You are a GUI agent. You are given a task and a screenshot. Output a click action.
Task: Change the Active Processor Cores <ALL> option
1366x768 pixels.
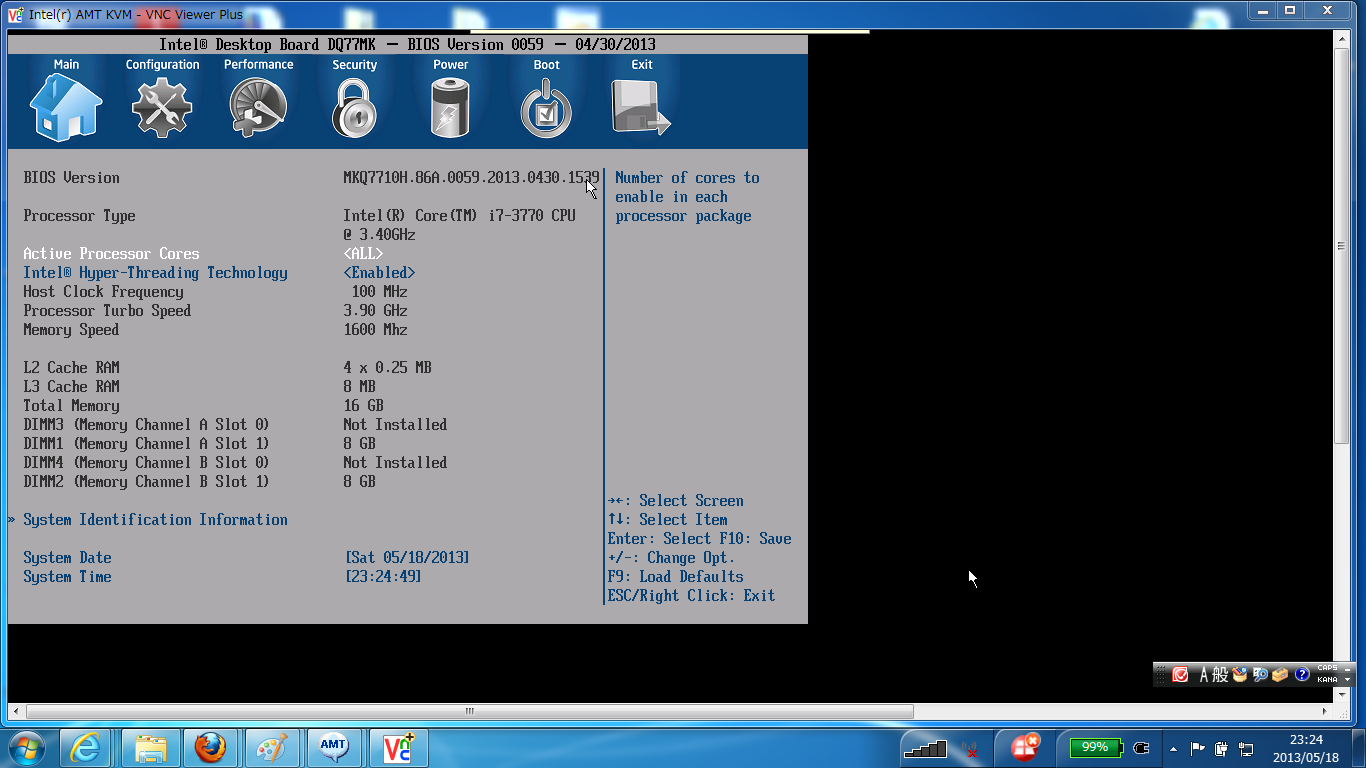(363, 254)
